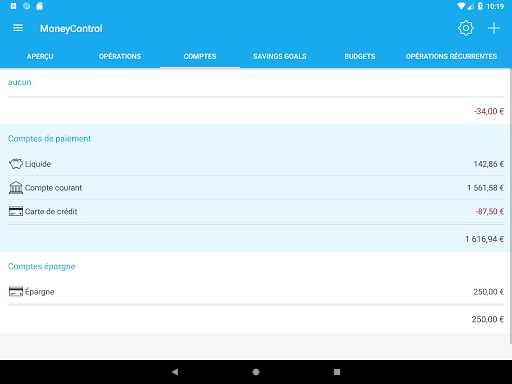Click the 142,86 € Liquide amount

(489, 164)
